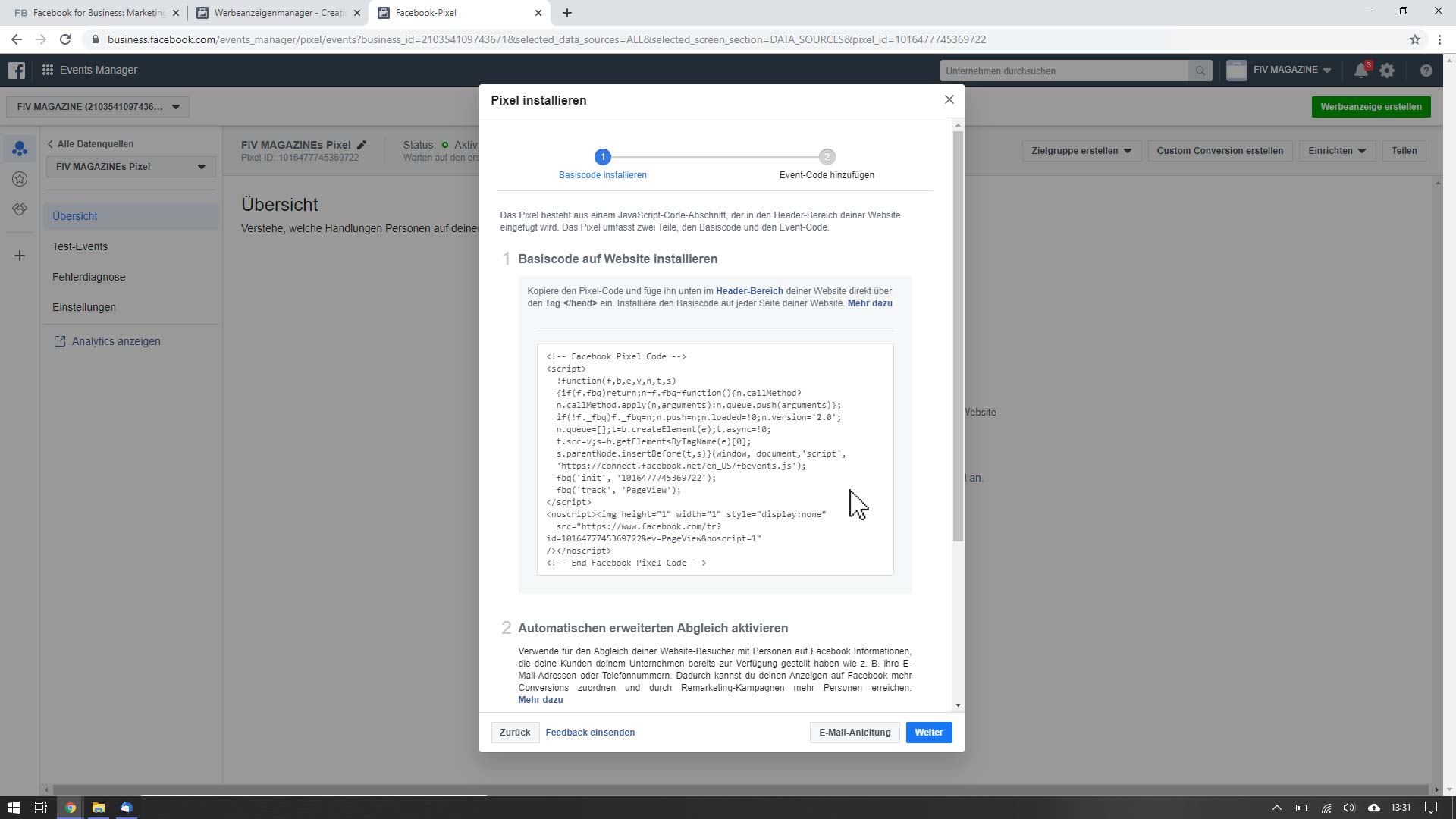1456x819 pixels.
Task: Close the Facebook-Pixel browser tab
Action: [538, 13]
